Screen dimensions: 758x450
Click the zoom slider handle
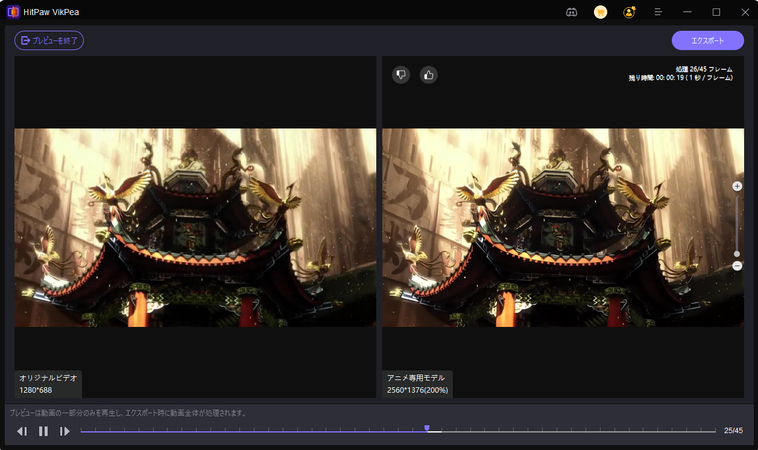tap(737, 254)
